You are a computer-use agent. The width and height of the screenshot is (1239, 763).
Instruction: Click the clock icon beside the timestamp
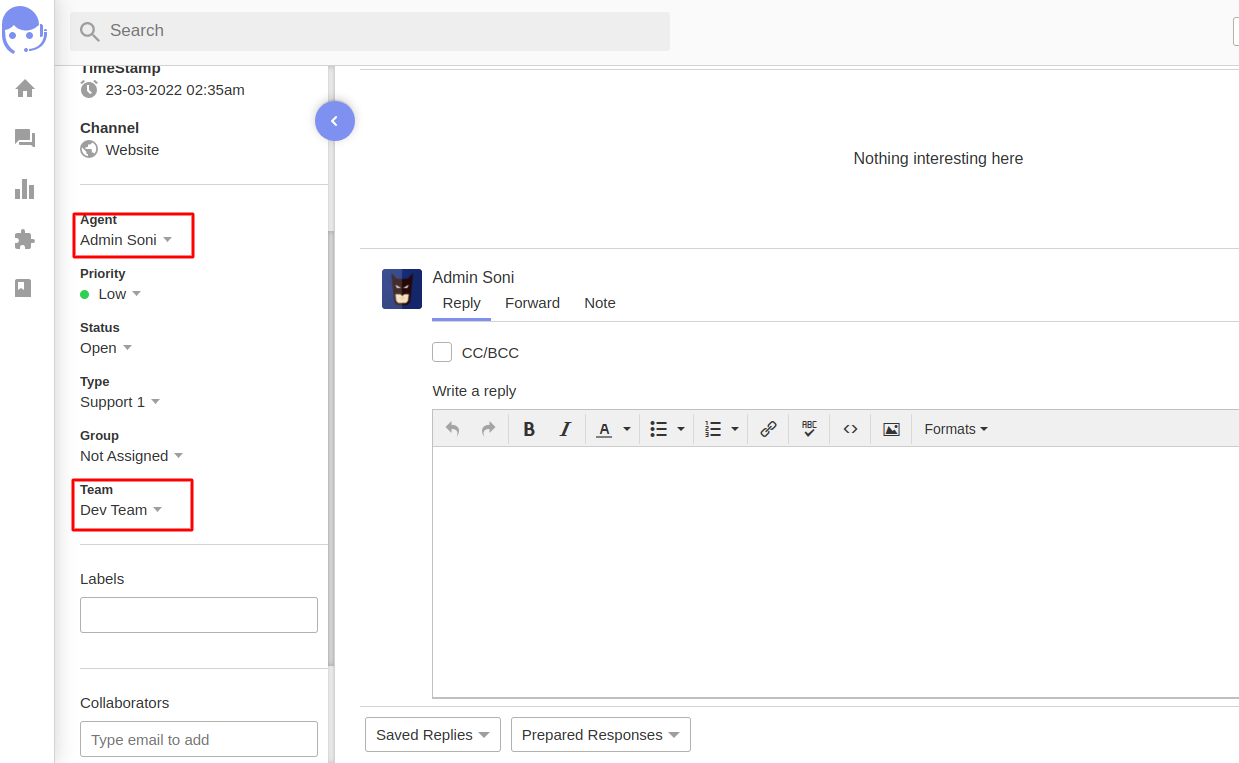[x=89, y=89]
